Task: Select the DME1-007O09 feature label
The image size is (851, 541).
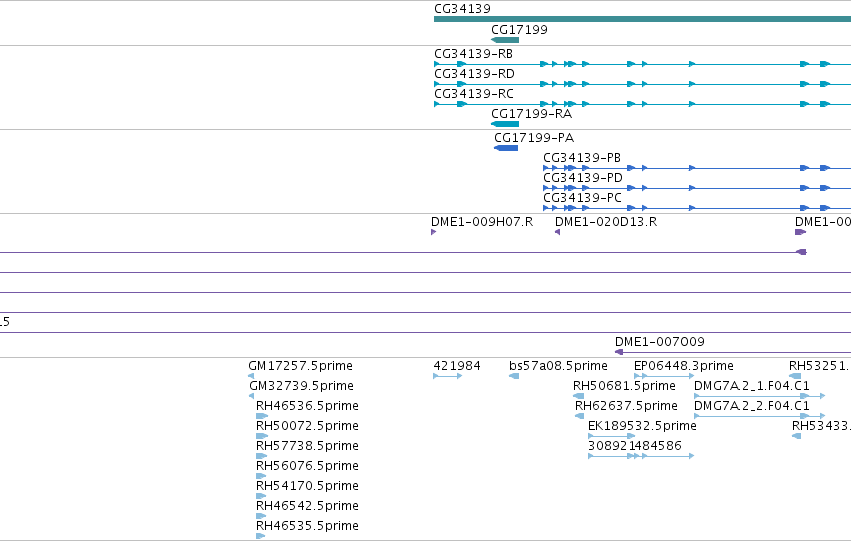Action: (x=659, y=342)
